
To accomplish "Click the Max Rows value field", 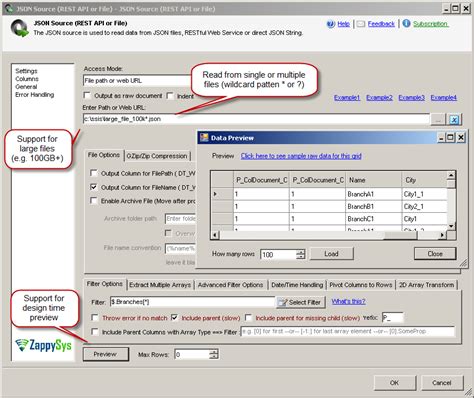I will click(x=192, y=354).
